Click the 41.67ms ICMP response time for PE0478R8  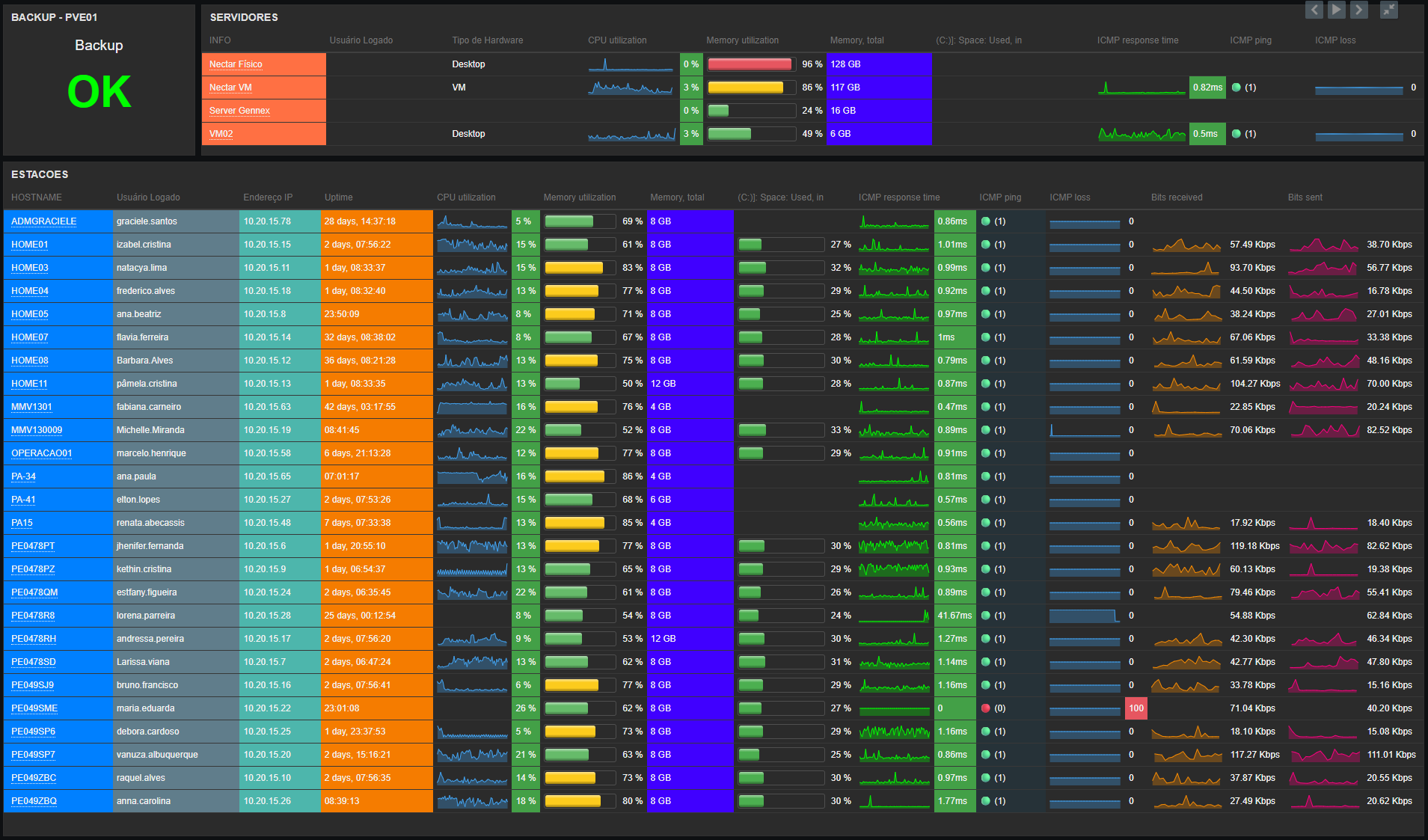[954, 616]
